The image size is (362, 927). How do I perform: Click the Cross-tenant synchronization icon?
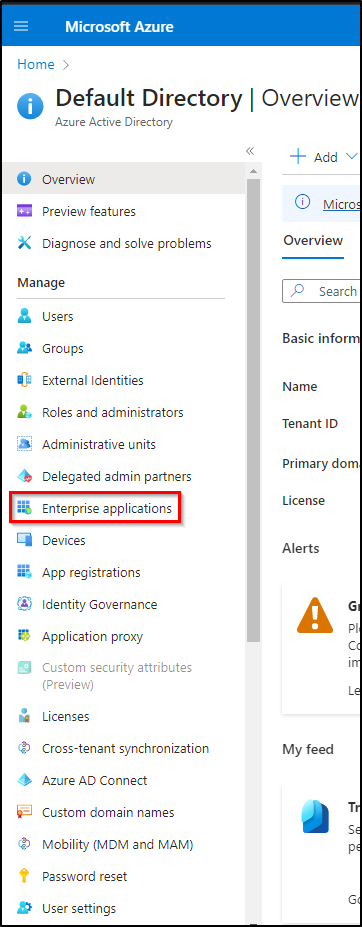(x=24, y=748)
